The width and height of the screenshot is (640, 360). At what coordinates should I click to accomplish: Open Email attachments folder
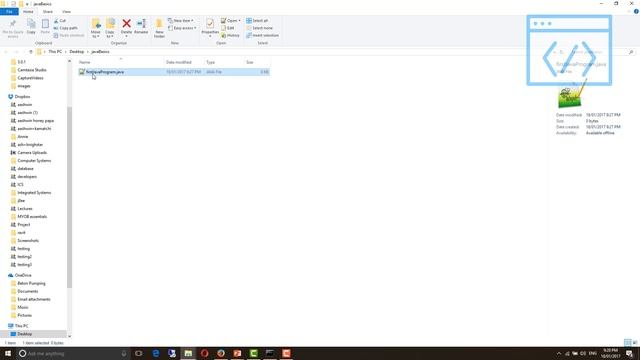point(33,299)
